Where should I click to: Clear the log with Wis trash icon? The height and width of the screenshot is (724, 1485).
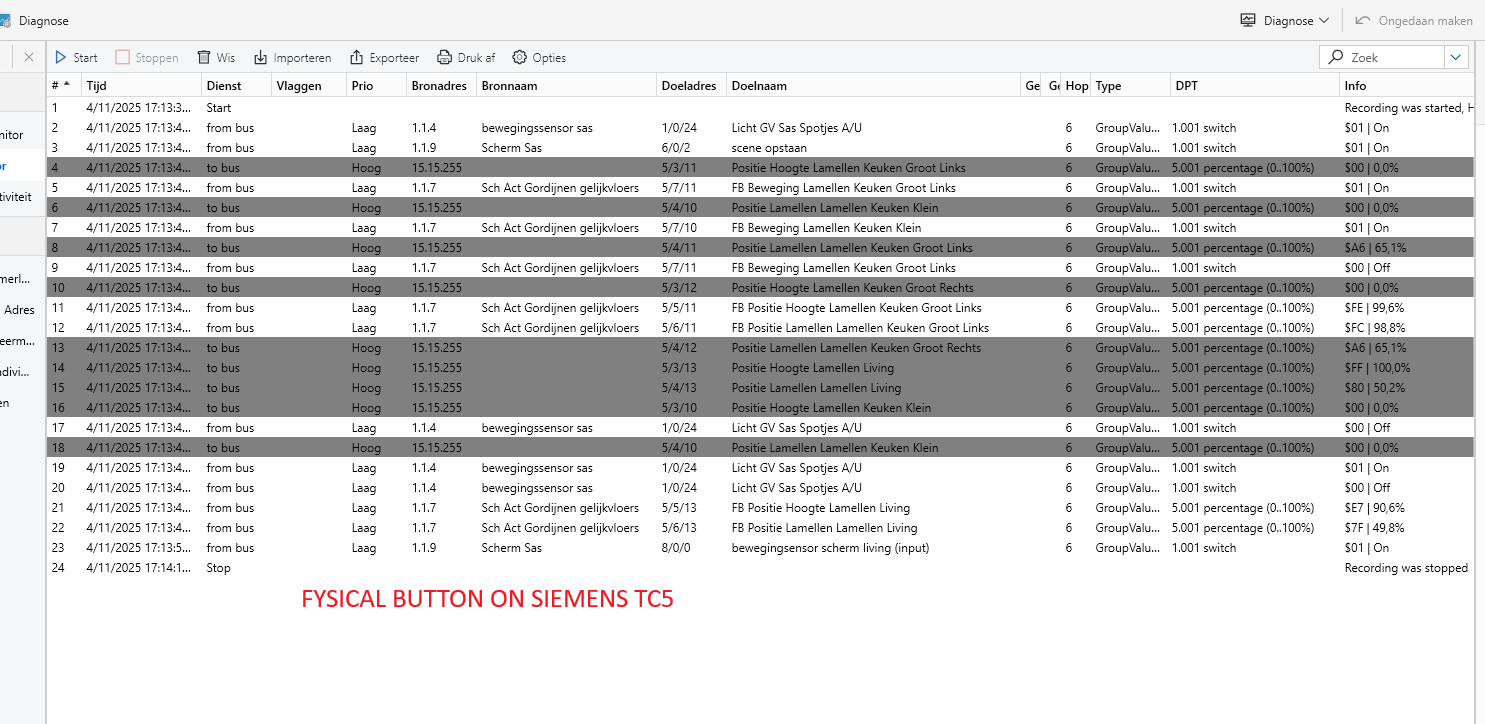pyautogui.click(x=204, y=58)
